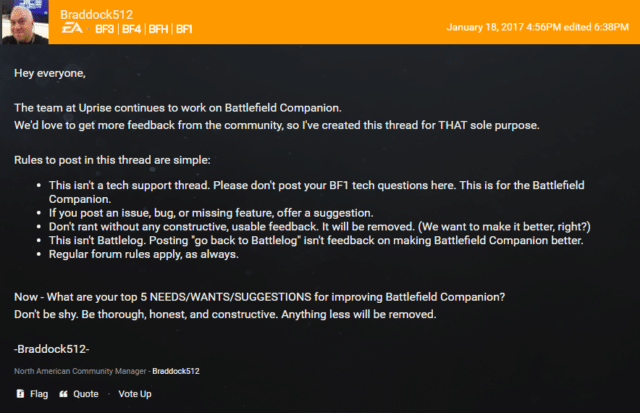Click the BF4 badge
Image resolution: width=640 pixels, height=413 pixels.
point(132,29)
